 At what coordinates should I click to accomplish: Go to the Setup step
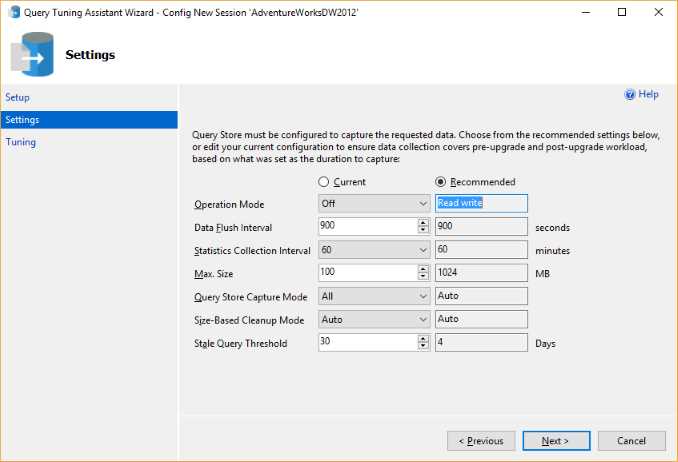17,97
